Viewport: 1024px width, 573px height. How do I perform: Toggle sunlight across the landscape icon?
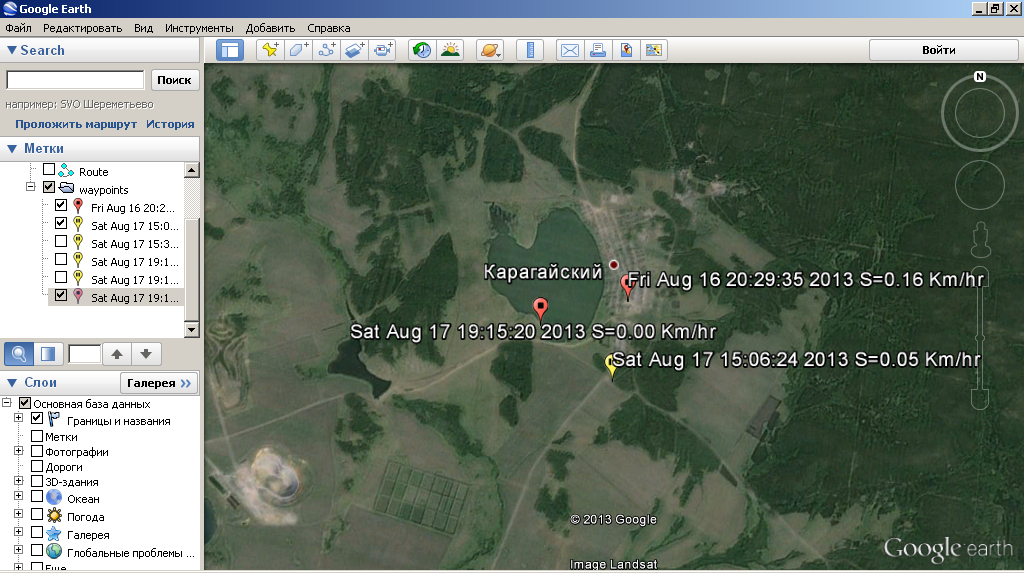451,50
